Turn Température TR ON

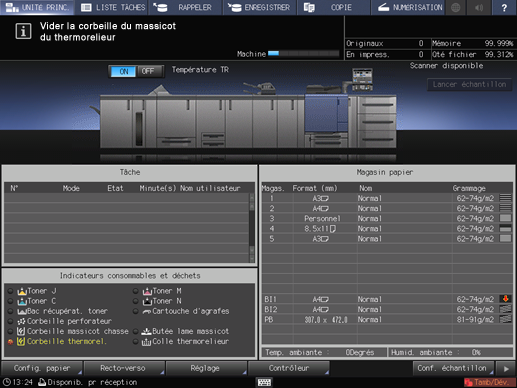124,71
